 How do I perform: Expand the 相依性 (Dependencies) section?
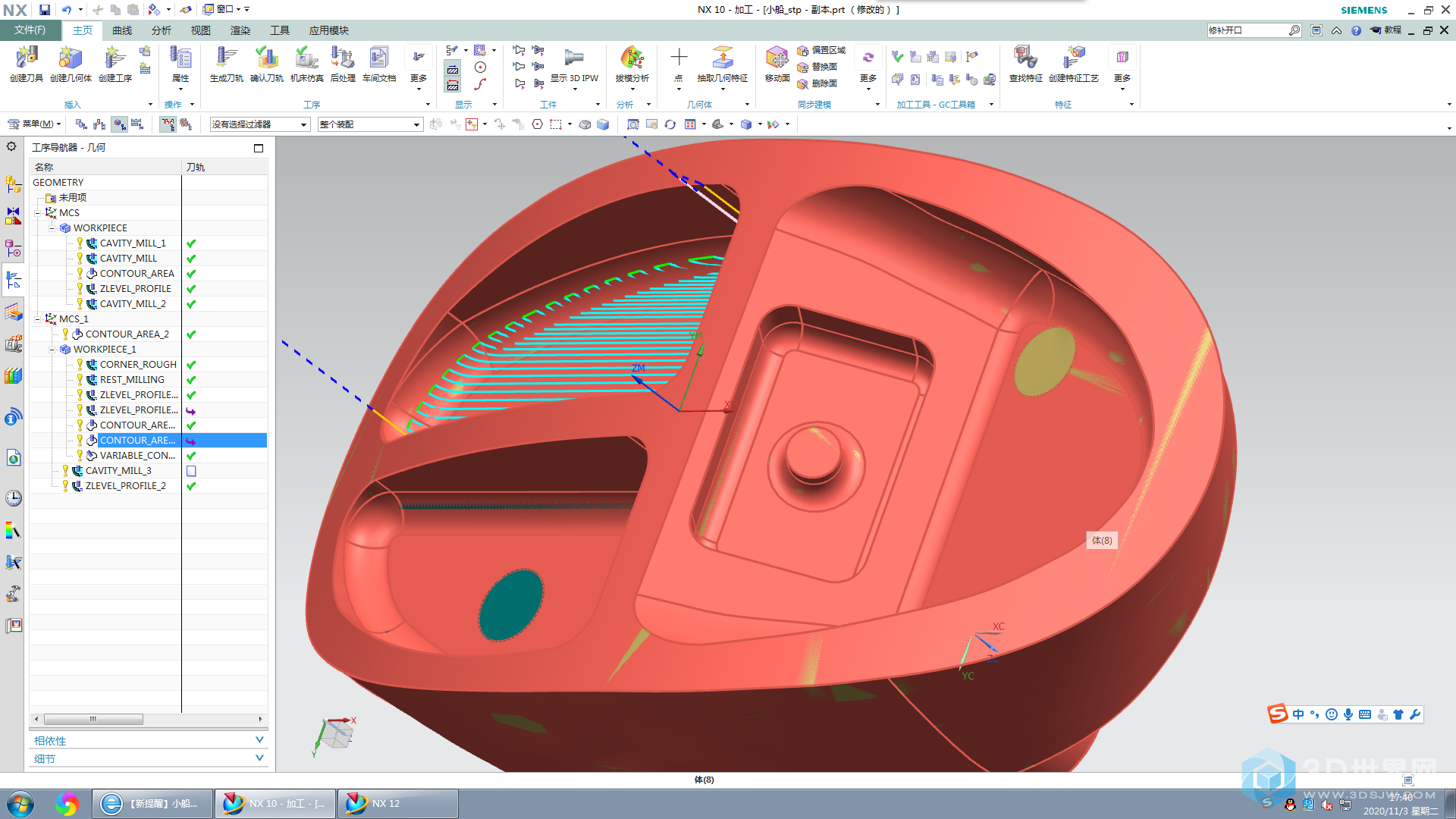pyautogui.click(x=149, y=740)
